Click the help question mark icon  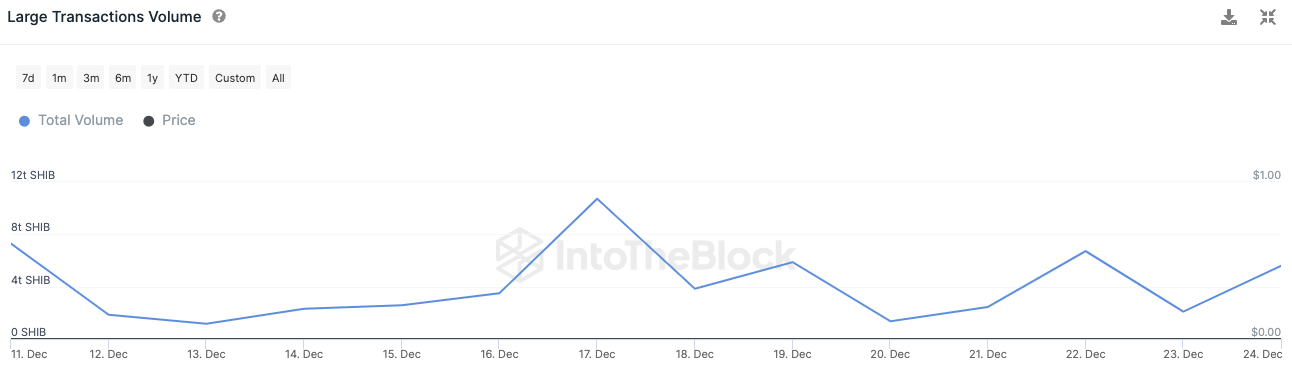pos(219,17)
